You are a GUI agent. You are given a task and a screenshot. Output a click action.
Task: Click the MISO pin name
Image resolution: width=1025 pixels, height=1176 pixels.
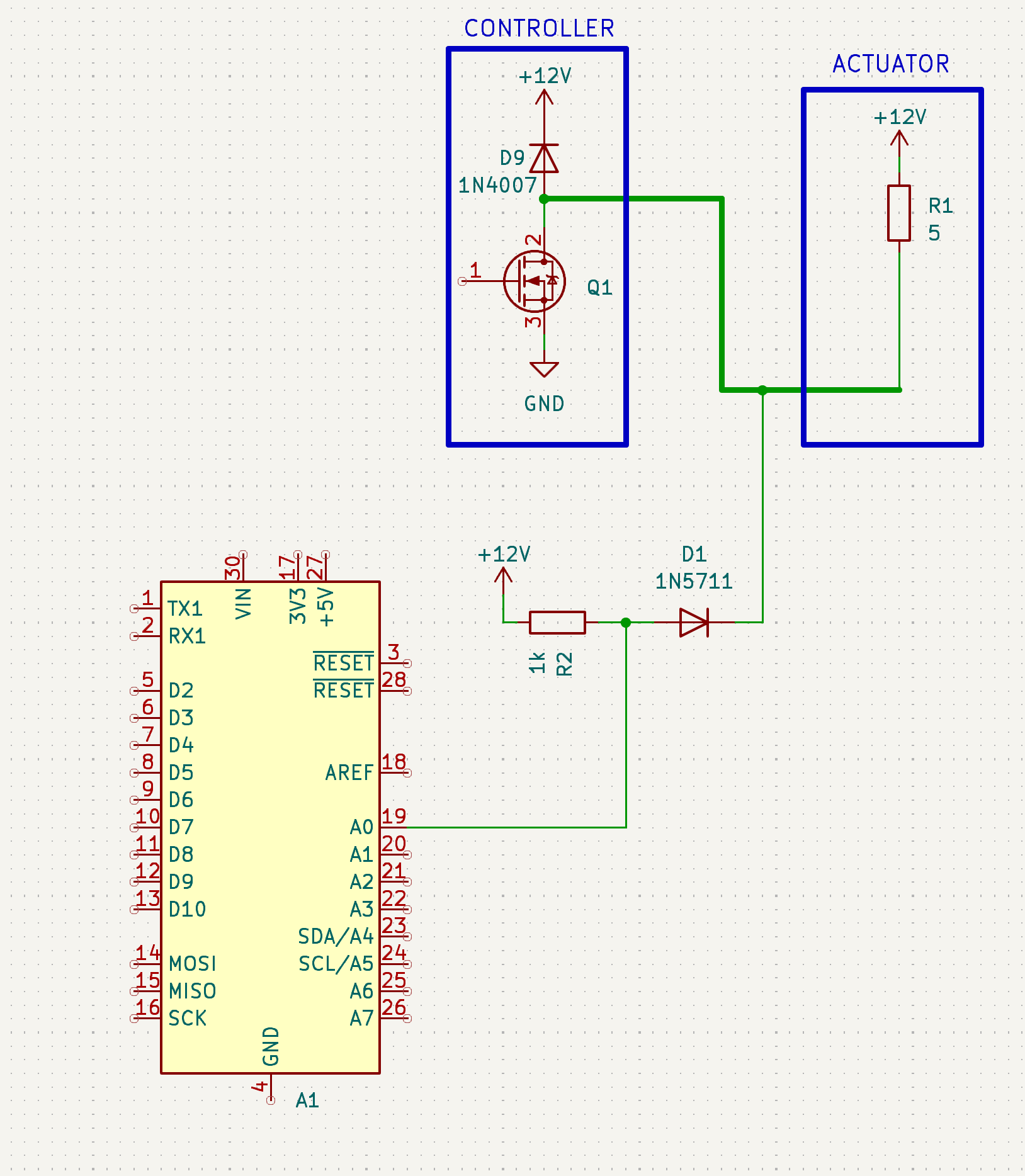pos(193,991)
